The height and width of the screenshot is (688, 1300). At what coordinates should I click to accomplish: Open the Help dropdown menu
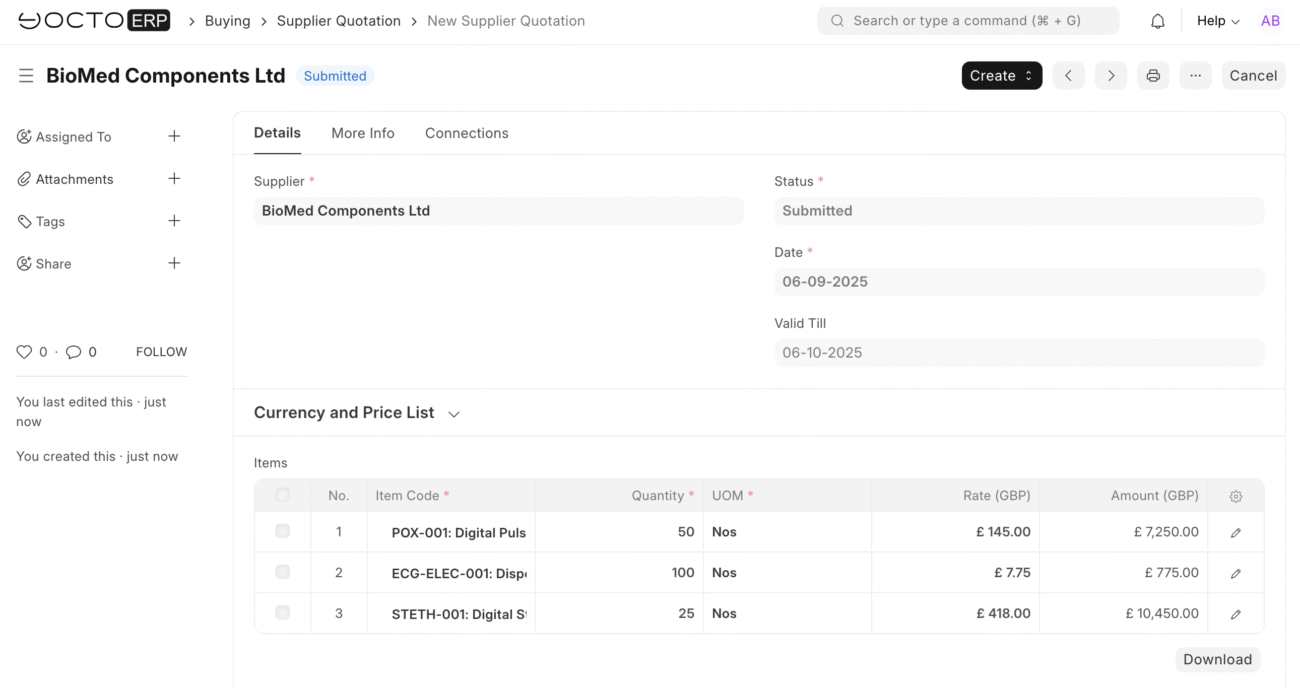[1218, 21]
